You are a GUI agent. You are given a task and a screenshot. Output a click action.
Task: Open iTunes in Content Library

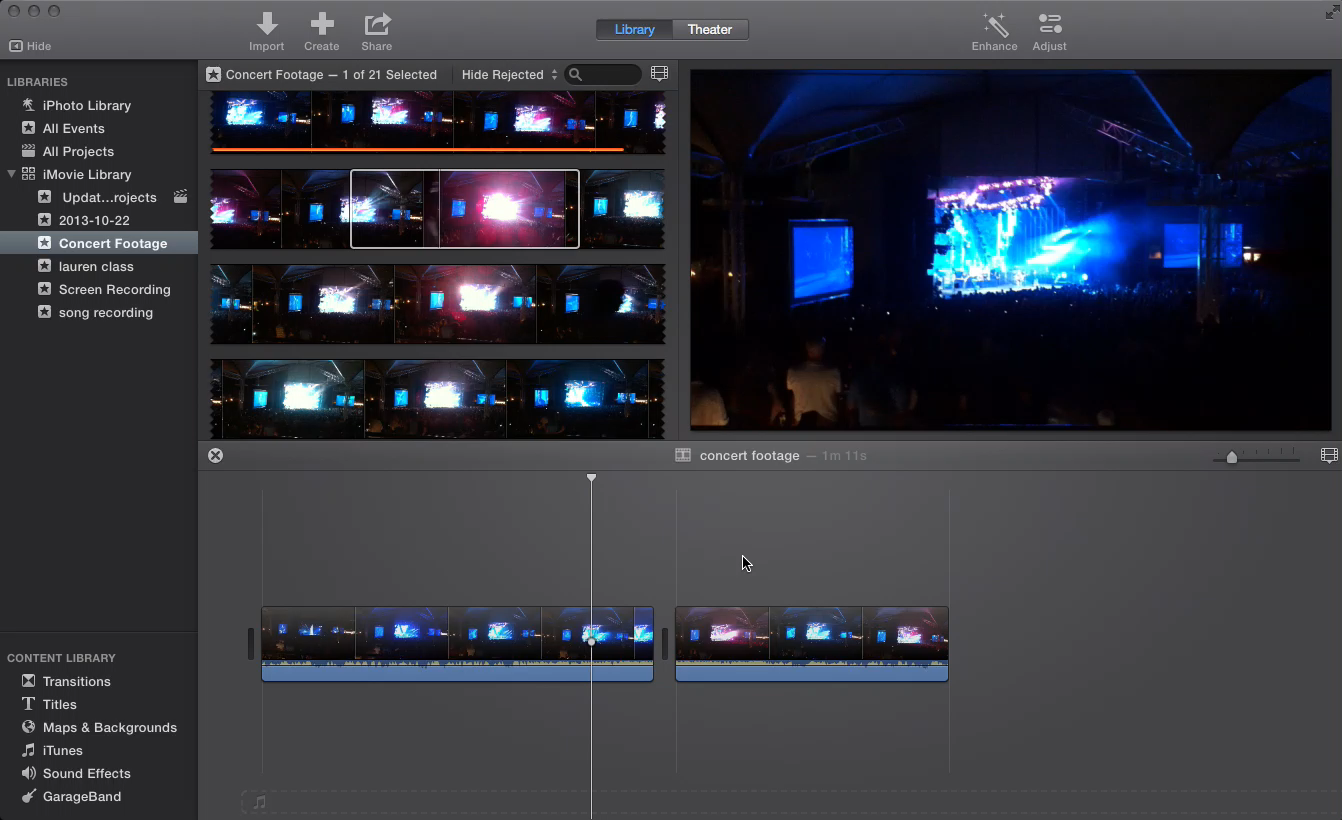coord(63,750)
